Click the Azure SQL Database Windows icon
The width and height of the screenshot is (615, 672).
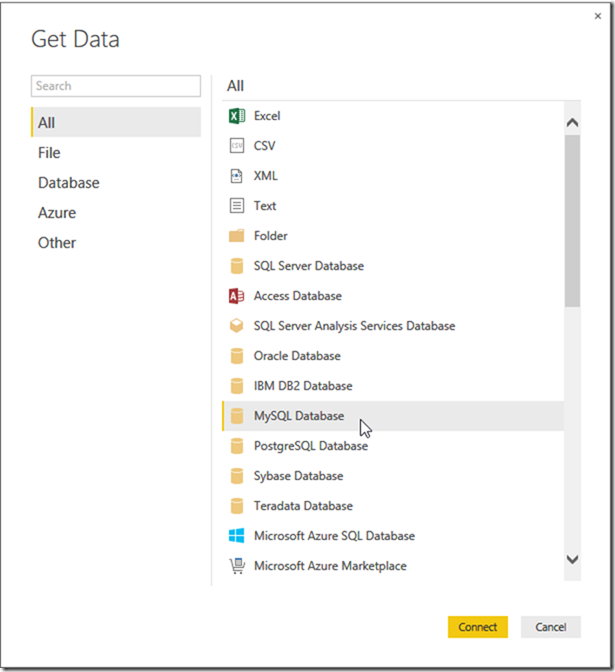[x=237, y=536]
